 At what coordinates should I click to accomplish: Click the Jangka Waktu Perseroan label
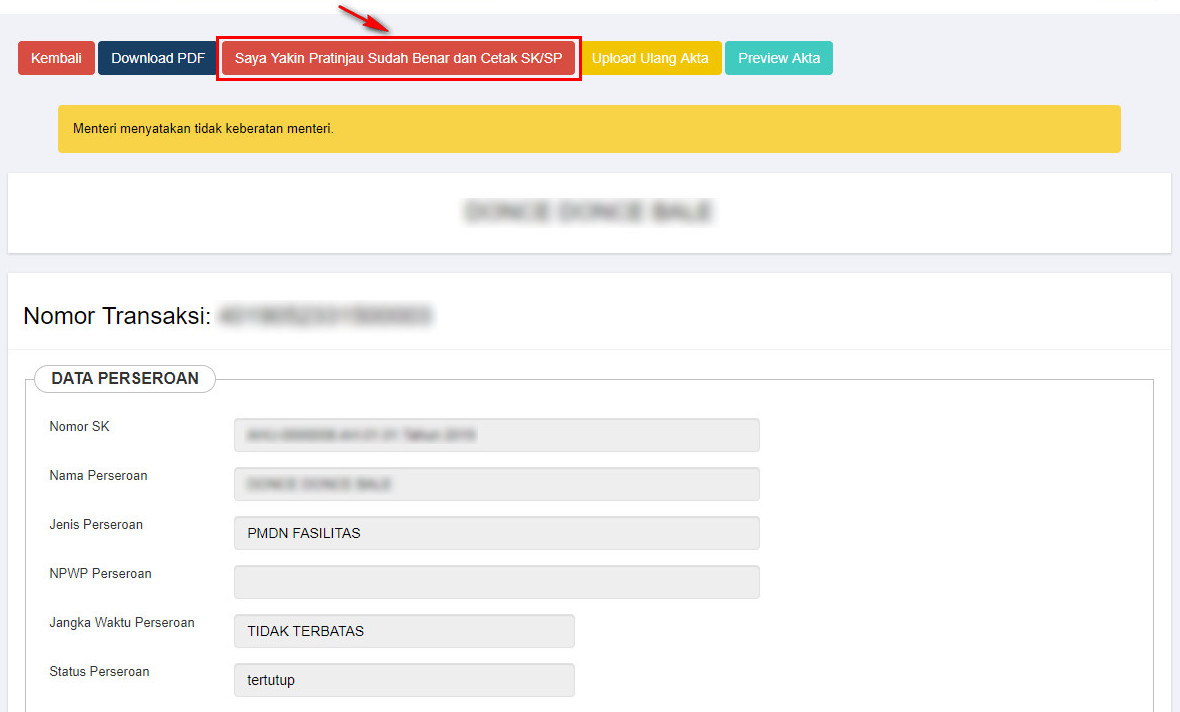pyautogui.click(x=122, y=622)
